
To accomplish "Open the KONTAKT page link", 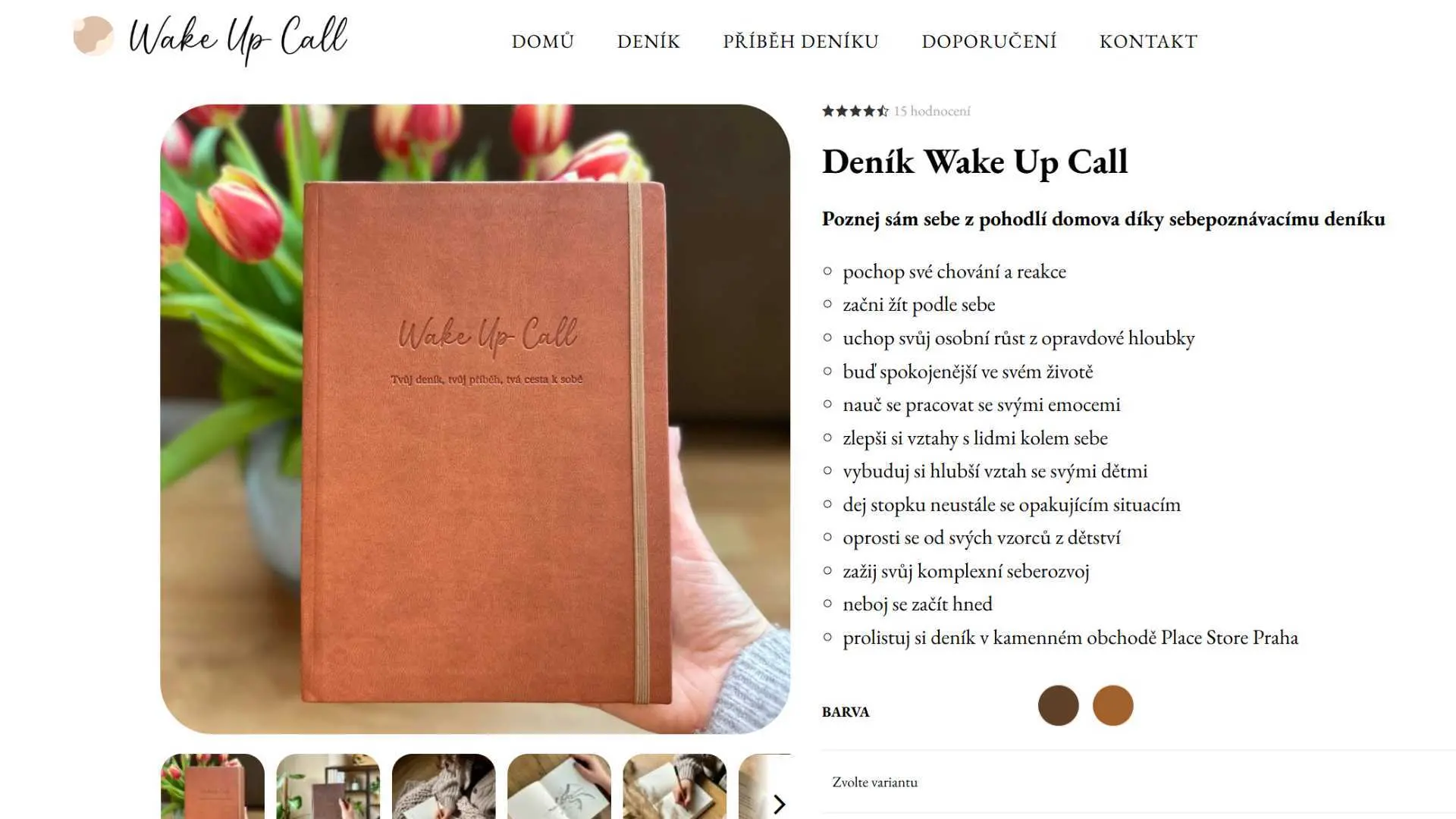I will click(x=1148, y=42).
